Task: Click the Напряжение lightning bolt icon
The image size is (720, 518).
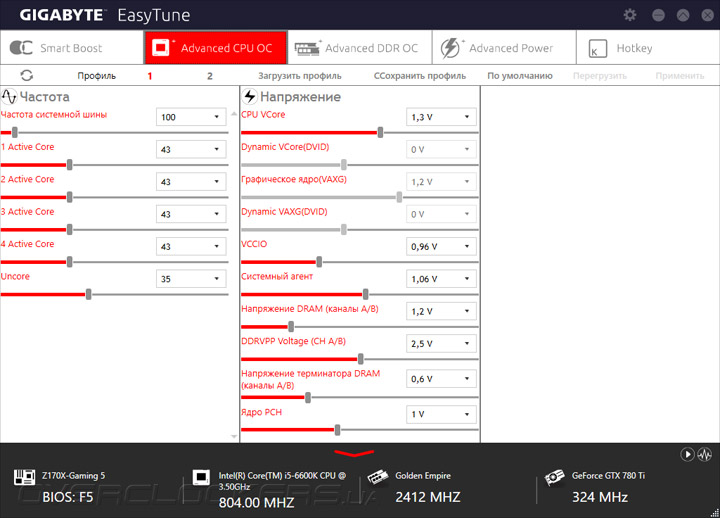Action: click(x=249, y=96)
